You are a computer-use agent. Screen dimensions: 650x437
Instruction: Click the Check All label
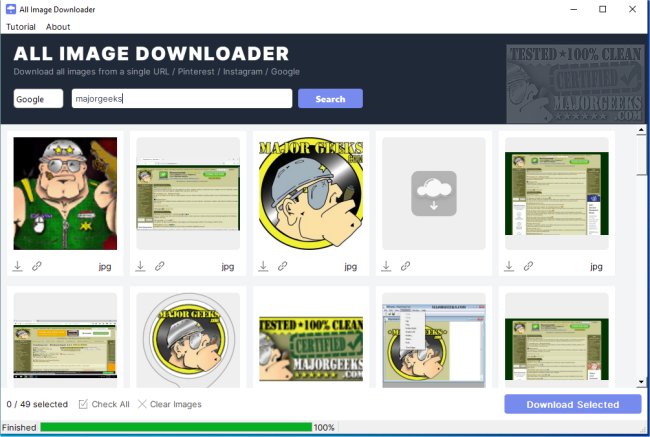[x=111, y=404]
